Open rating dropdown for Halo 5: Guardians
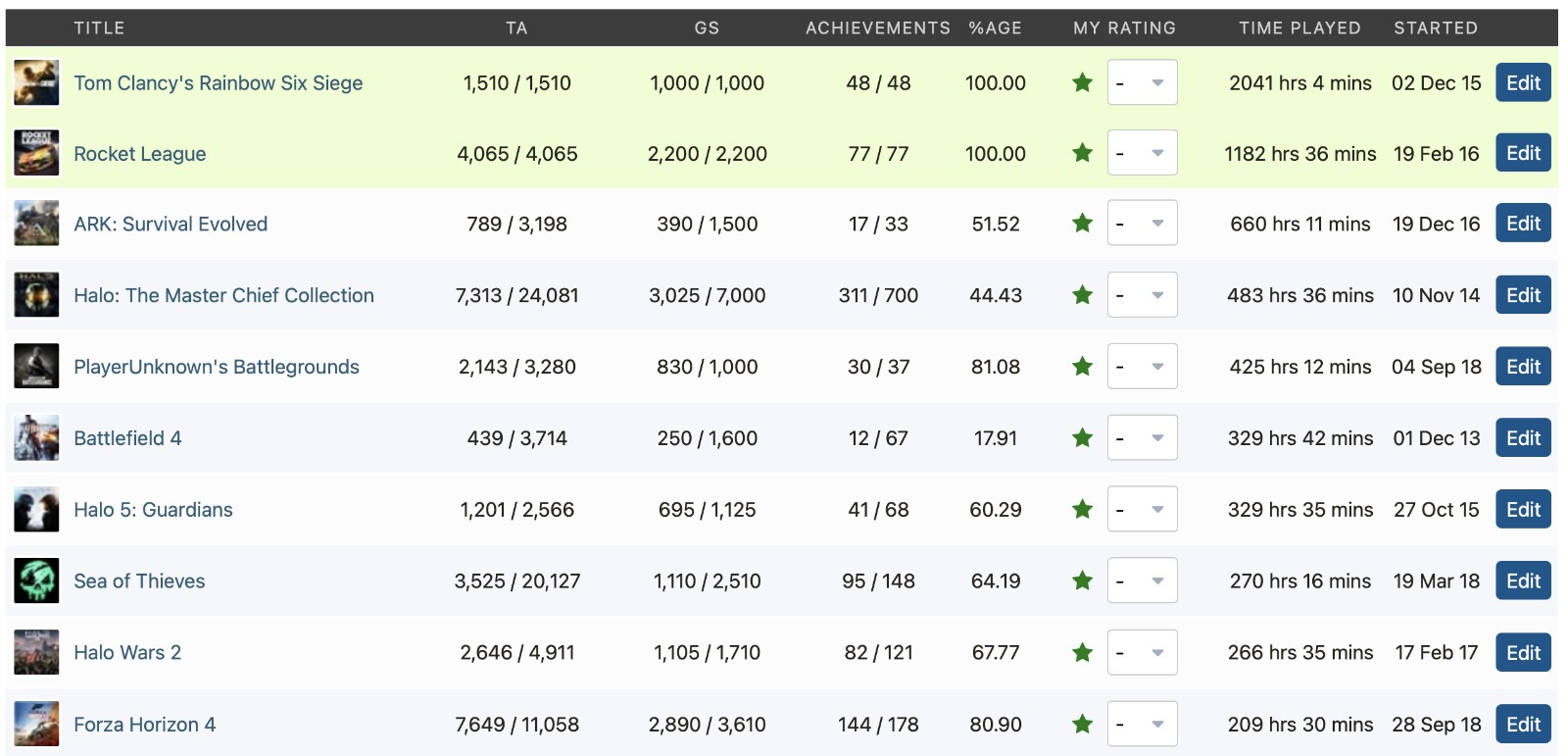Viewport: 1568px width, 756px height. [1142, 510]
